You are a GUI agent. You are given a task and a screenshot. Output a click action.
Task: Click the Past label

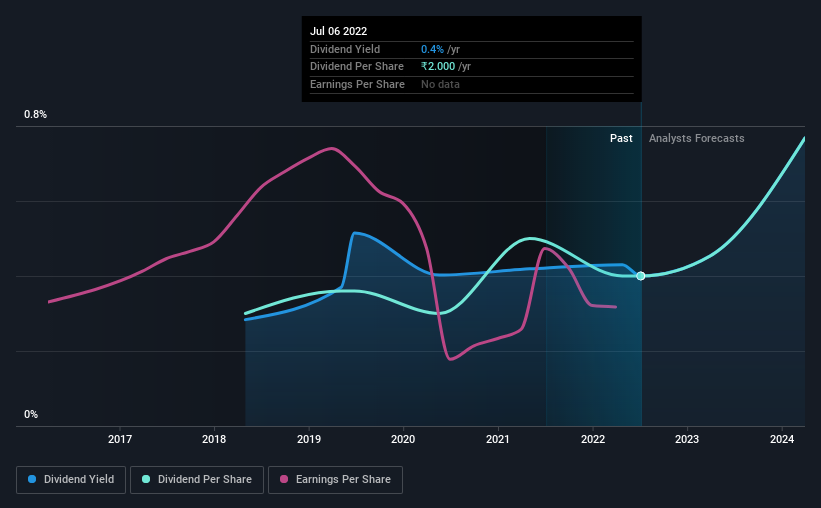click(621, 138)
